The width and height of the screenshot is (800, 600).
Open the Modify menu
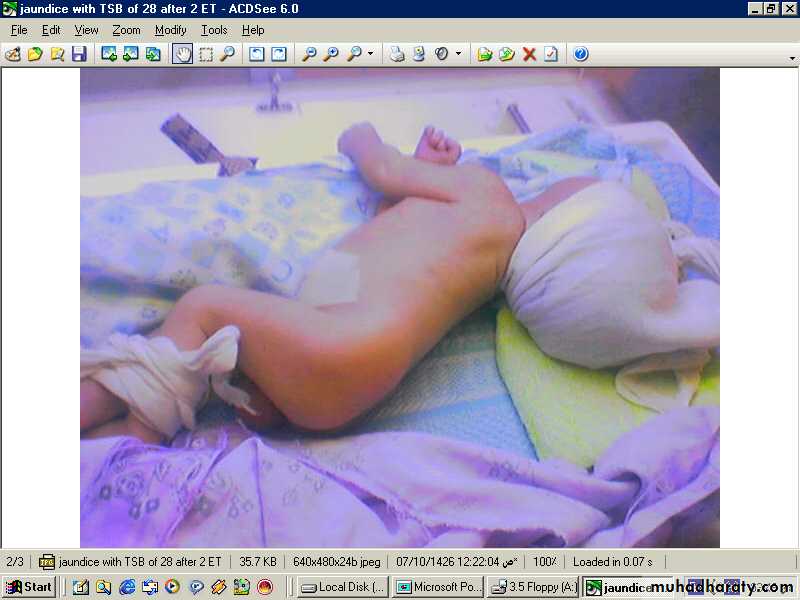[170, 30]
